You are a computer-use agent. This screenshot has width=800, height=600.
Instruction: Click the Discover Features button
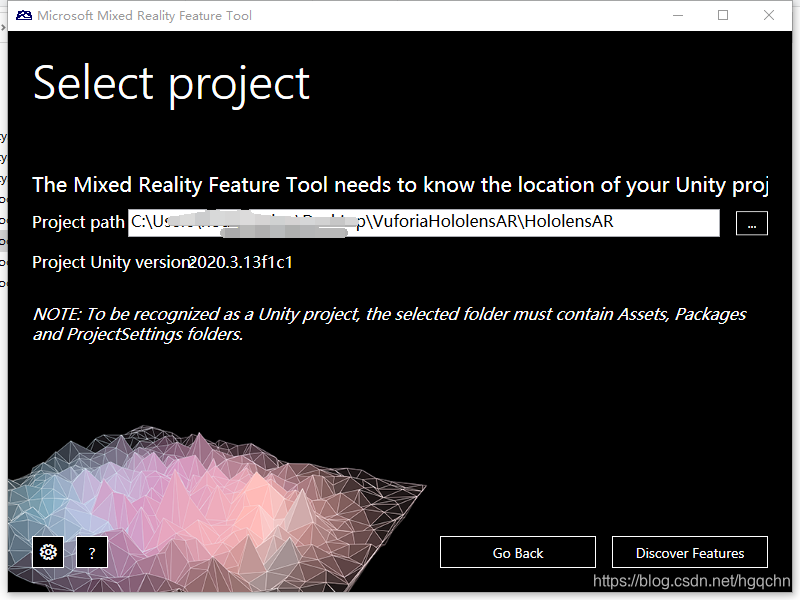(x=690, y=552)
